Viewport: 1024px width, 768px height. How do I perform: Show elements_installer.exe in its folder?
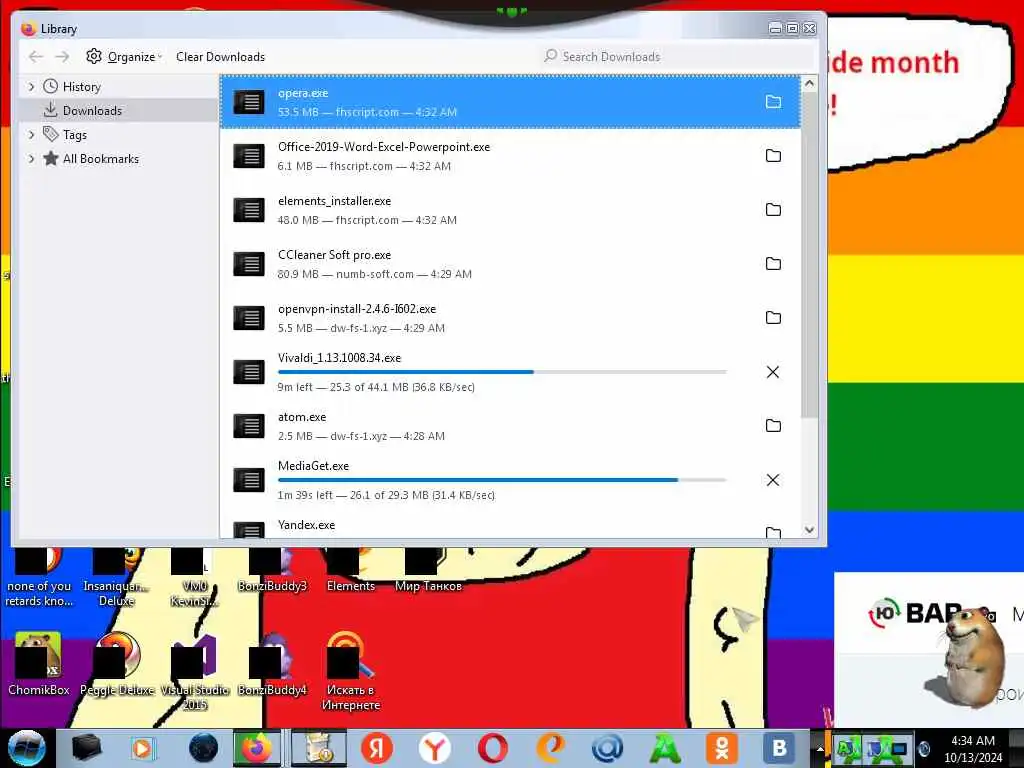tap(773, 210)
